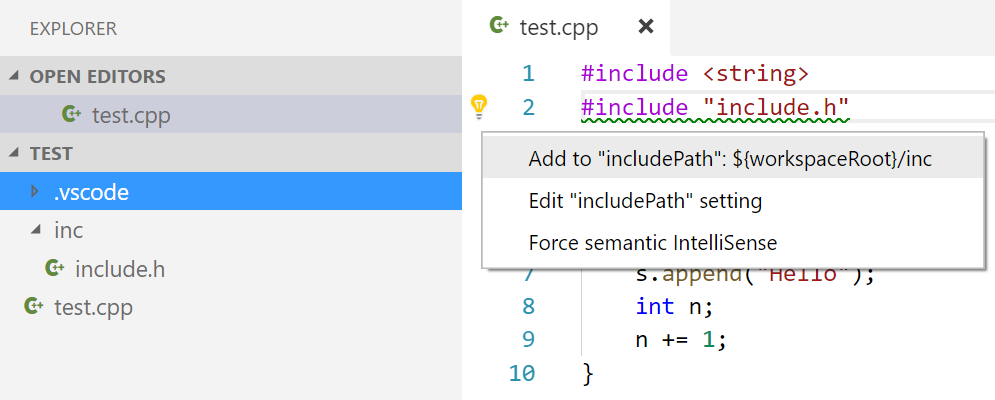This screenshot has width=995, height=400.
Task: Choose Add to "includePath": ${workspaceRoot}/inc
Action: (732, 159)
